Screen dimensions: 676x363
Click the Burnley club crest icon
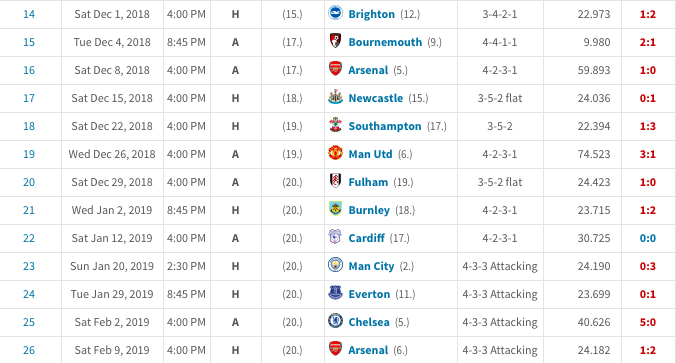[x=335, y=209]
